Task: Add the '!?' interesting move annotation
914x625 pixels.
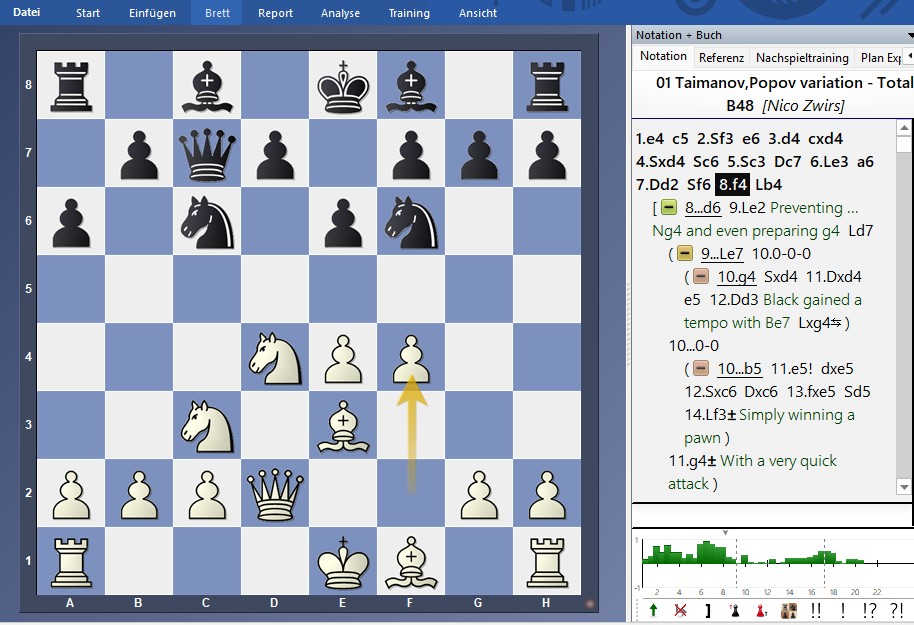Action: pos(869,610)
